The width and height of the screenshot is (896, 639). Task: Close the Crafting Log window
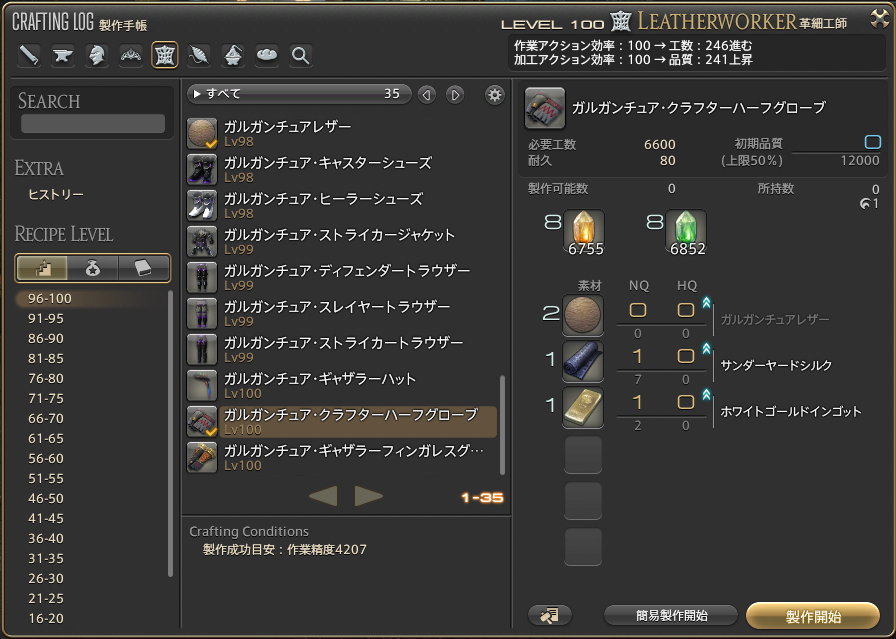point(879,18)
